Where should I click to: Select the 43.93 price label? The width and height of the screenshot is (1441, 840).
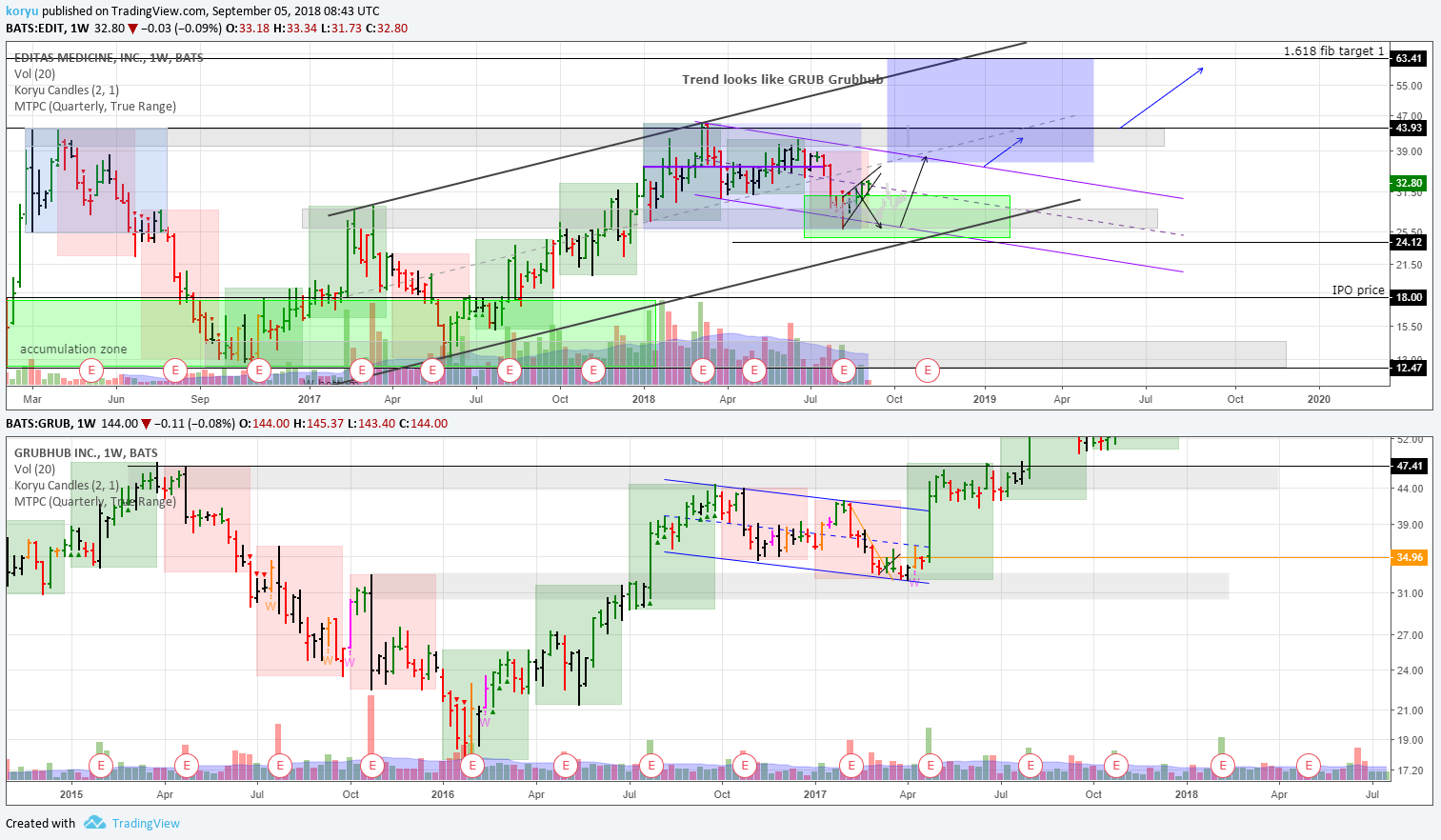1409,128
